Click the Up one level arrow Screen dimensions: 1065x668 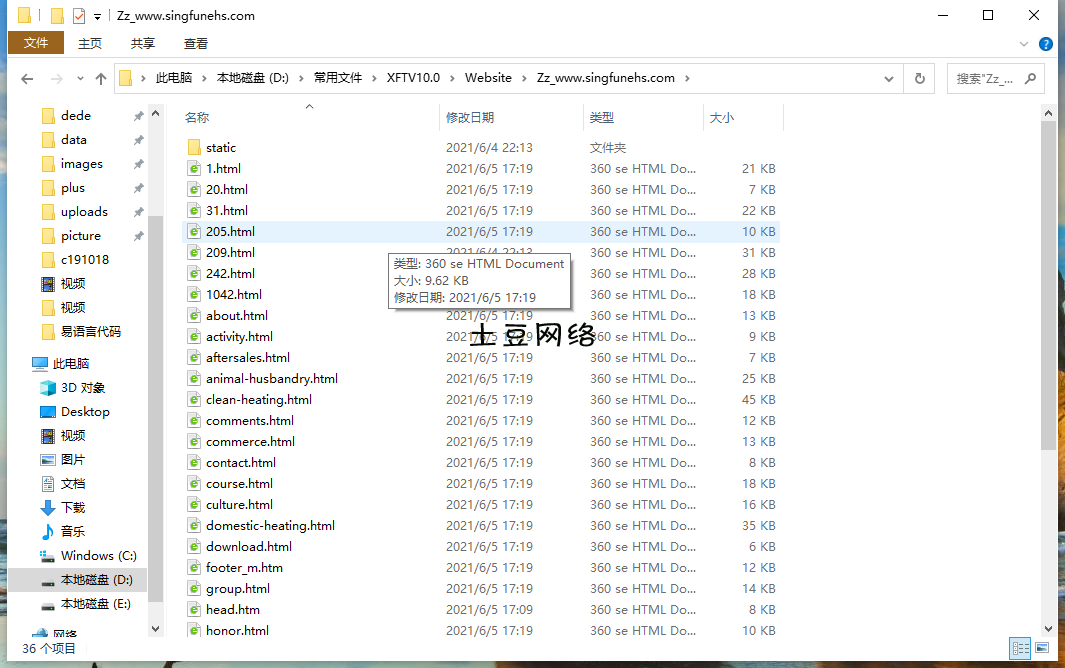(100, 78)
